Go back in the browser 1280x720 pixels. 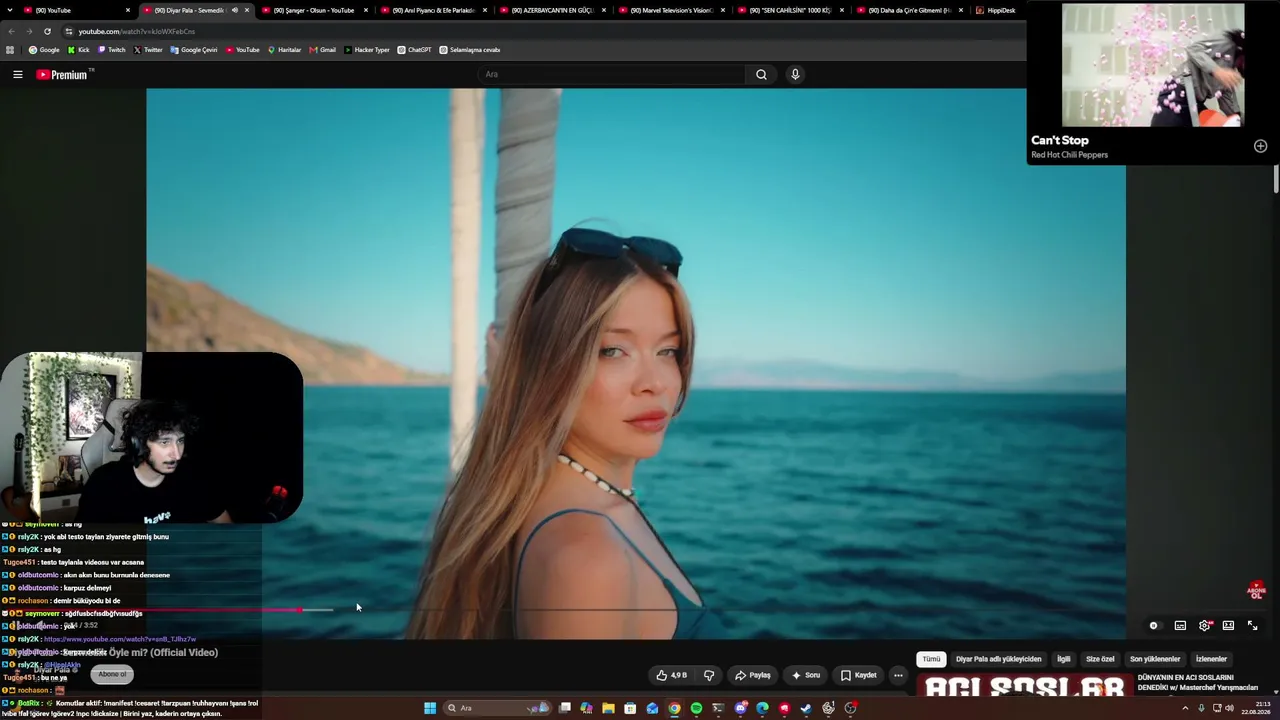pos(11,31)
